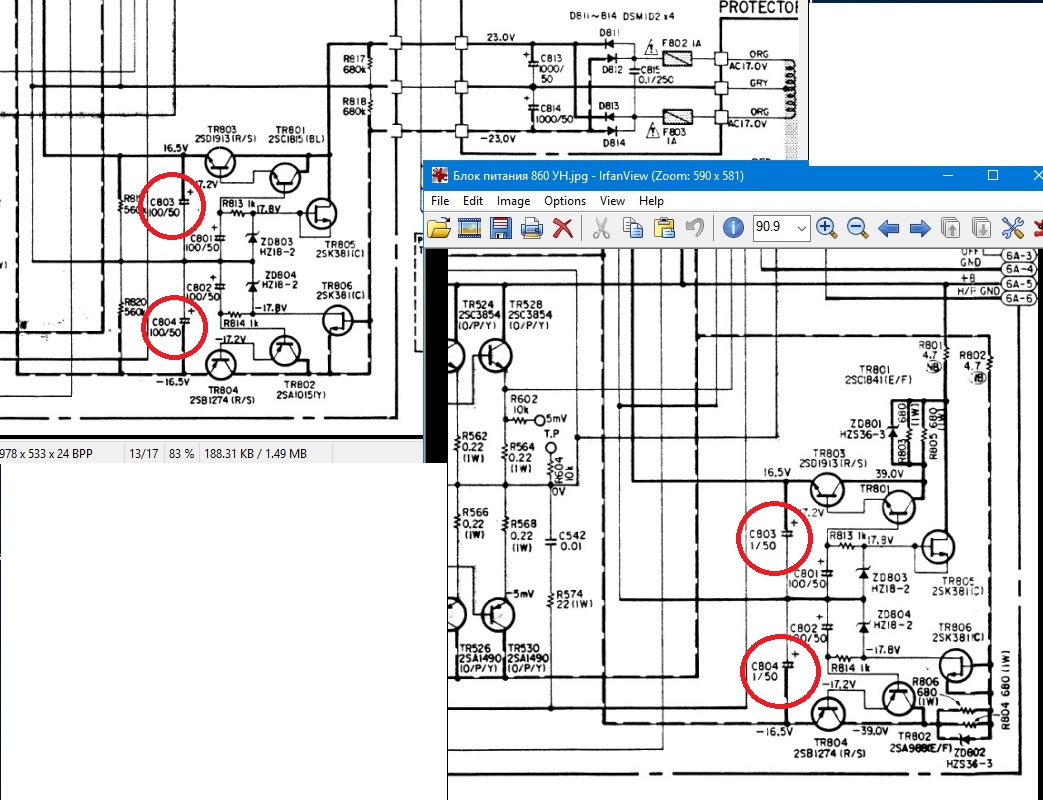This screenshot has height=800, width=1043.
Task: Open settings via wrench and screwdriver icon
Action: (x=1012, y=228)
